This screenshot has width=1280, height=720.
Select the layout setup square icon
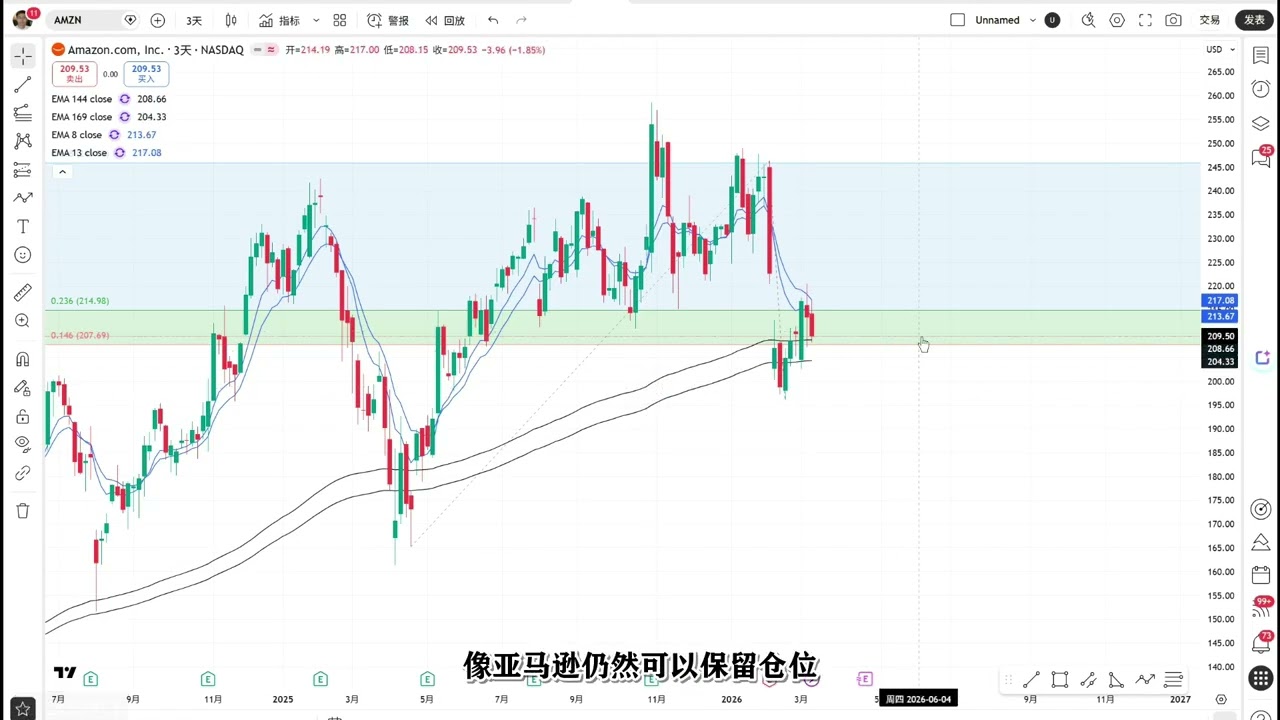tap(957, 20)
